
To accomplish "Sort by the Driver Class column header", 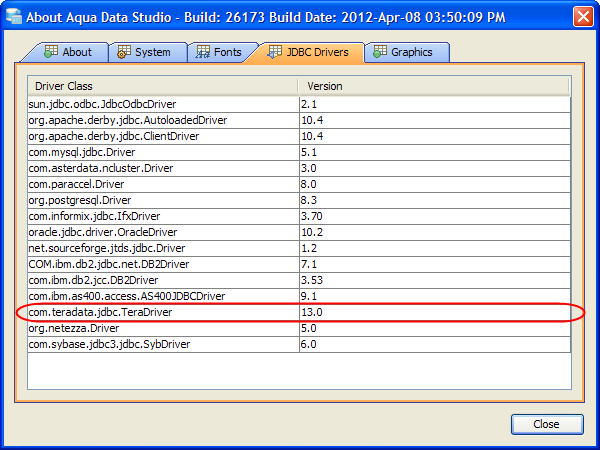I will (163, 86).
